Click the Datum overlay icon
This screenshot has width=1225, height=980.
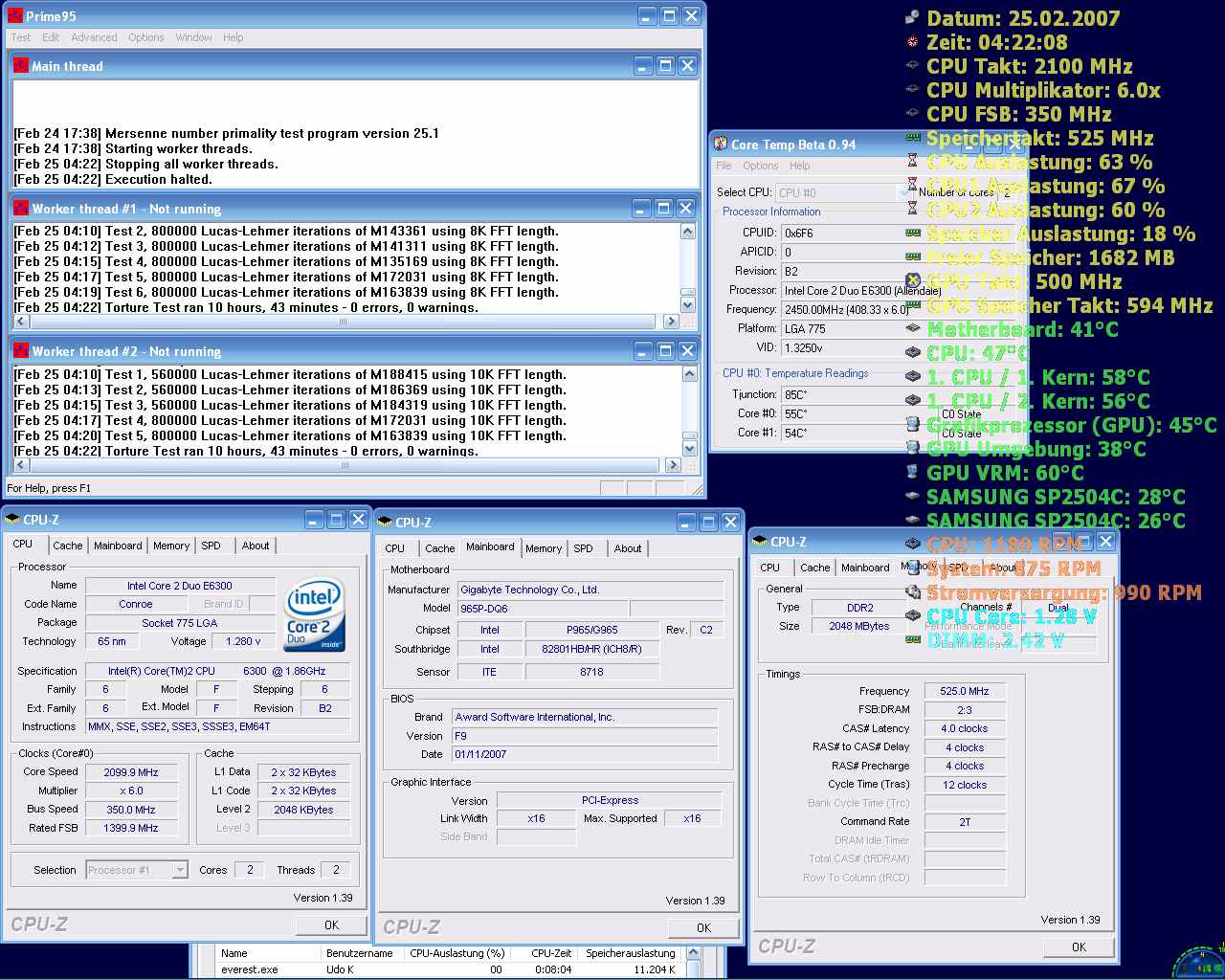point(912,17)
